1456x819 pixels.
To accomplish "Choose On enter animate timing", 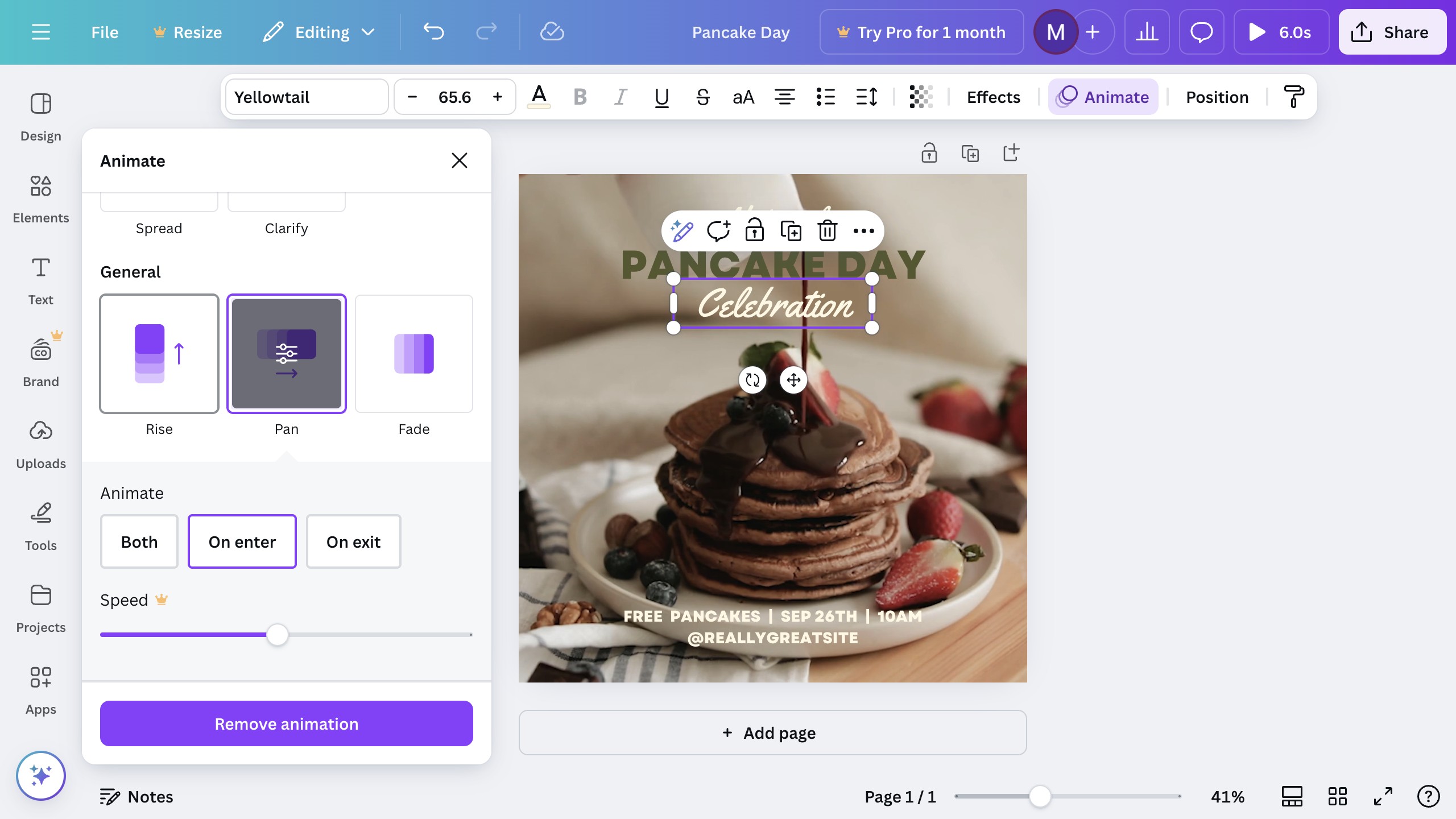I will pyautogui.click(x=242, y=541).
